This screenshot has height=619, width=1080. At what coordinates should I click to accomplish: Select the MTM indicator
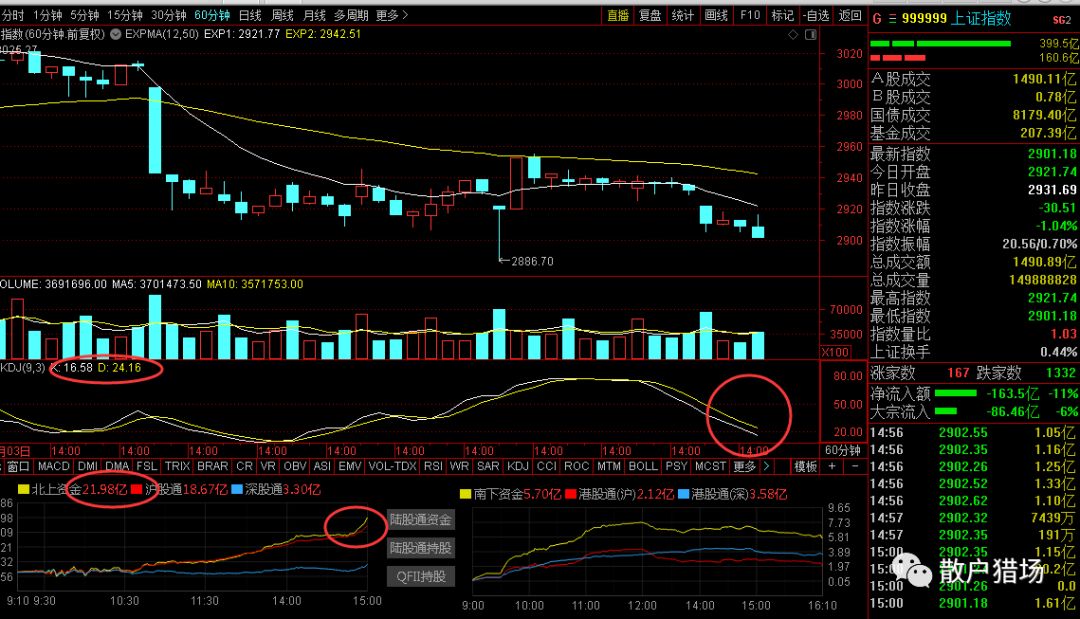pos(609,466)
